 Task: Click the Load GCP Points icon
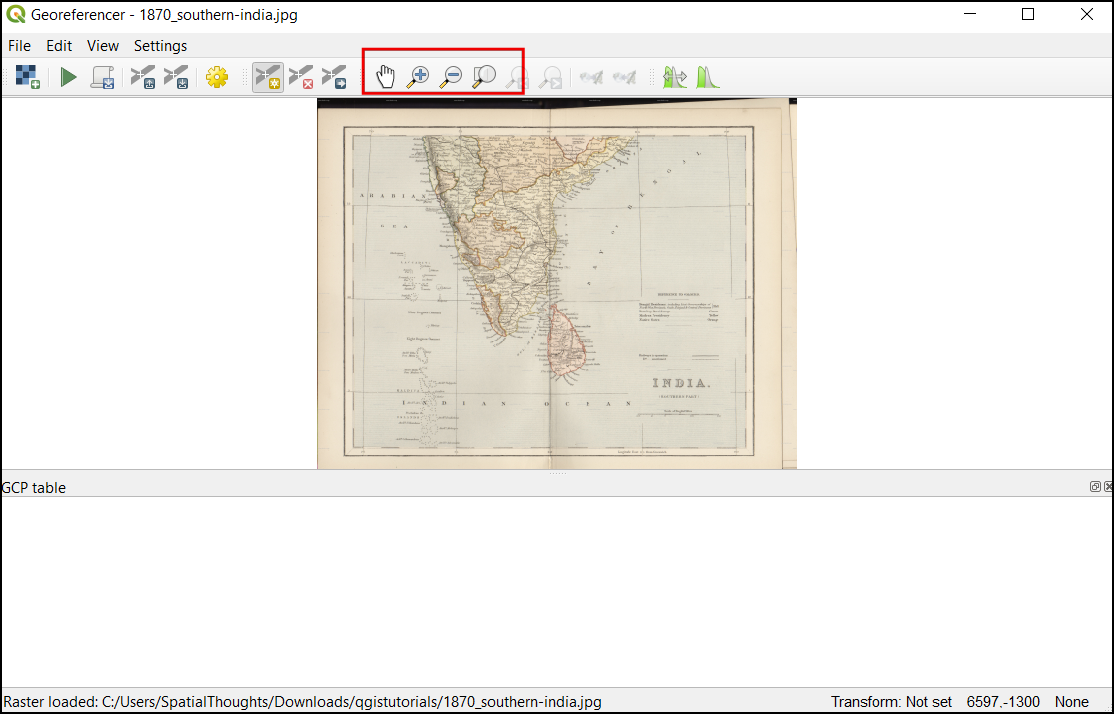point(143,77)
